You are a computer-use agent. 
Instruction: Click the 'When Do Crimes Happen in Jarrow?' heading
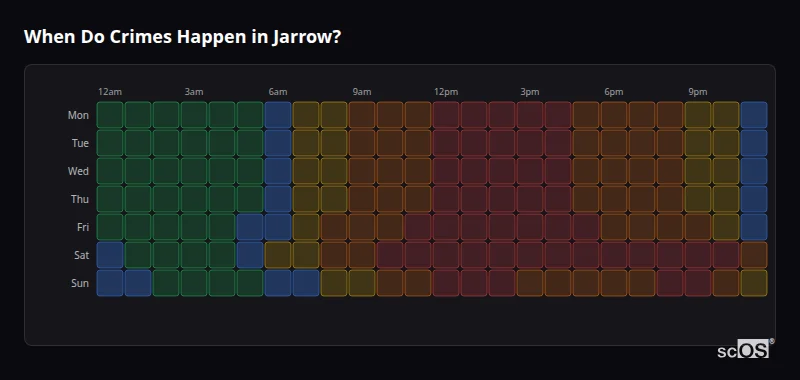(182, 37)
